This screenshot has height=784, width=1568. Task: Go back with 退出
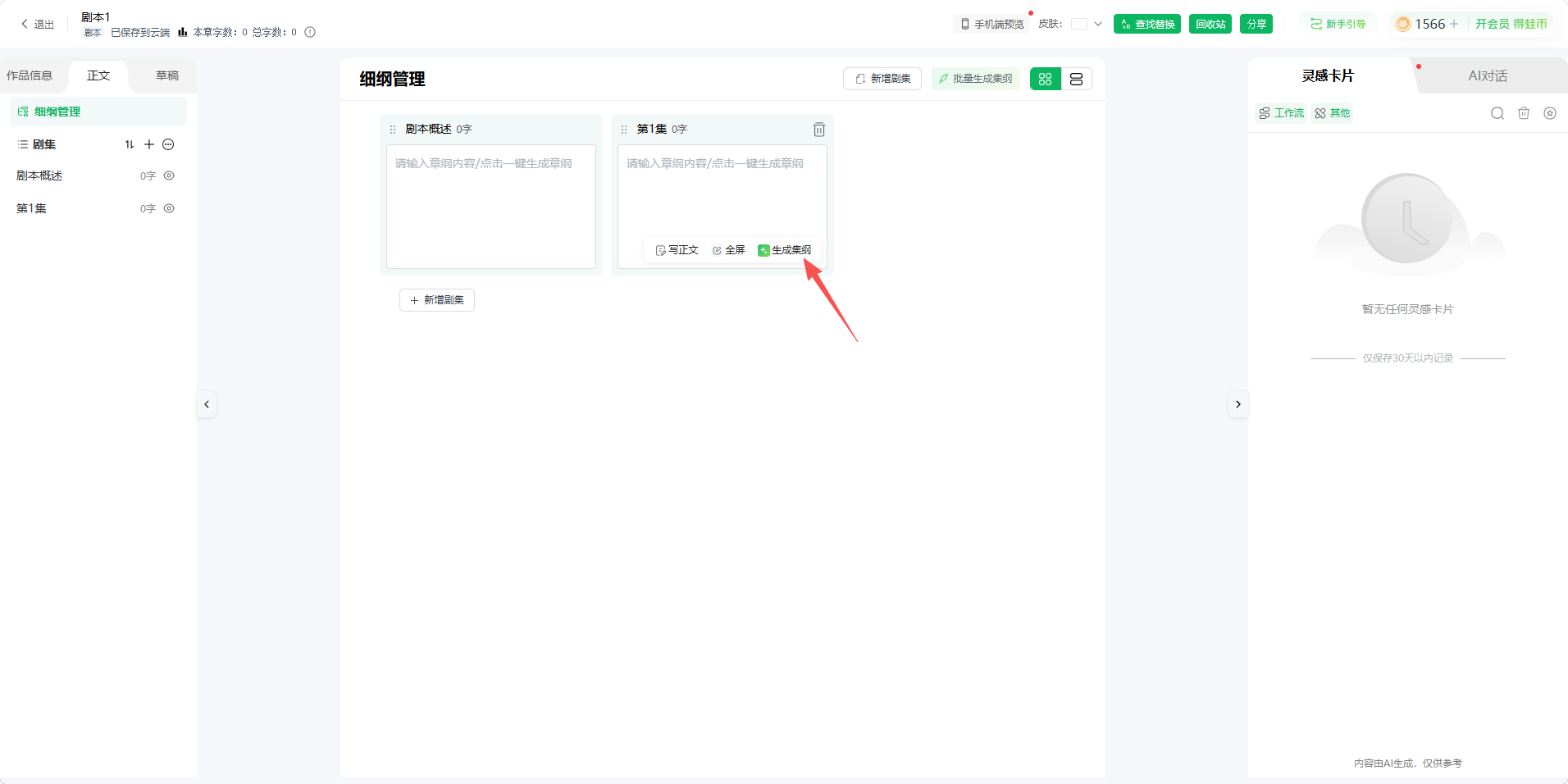(x=38, y=25)
